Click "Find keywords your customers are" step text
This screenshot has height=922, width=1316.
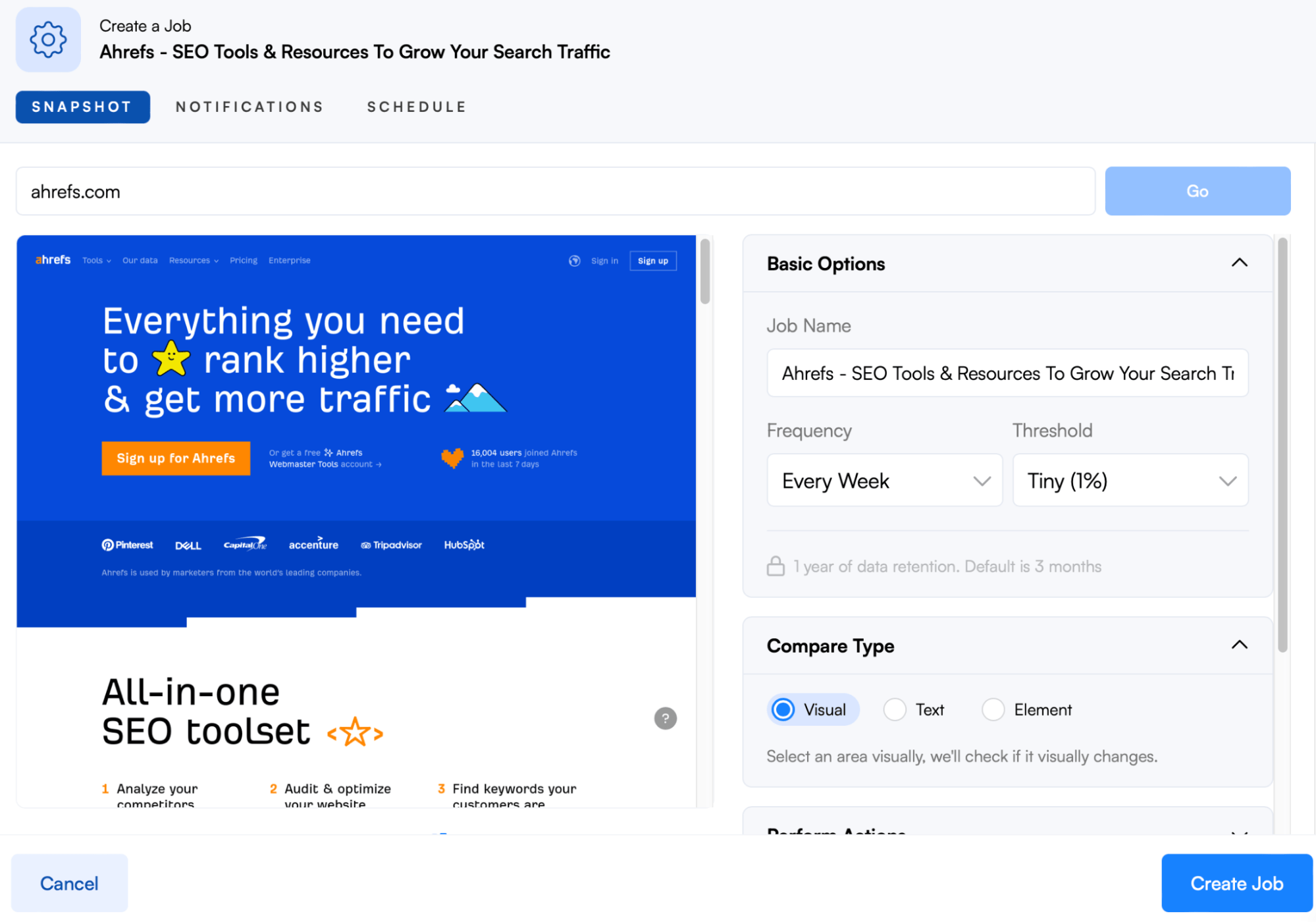(514, 796)
